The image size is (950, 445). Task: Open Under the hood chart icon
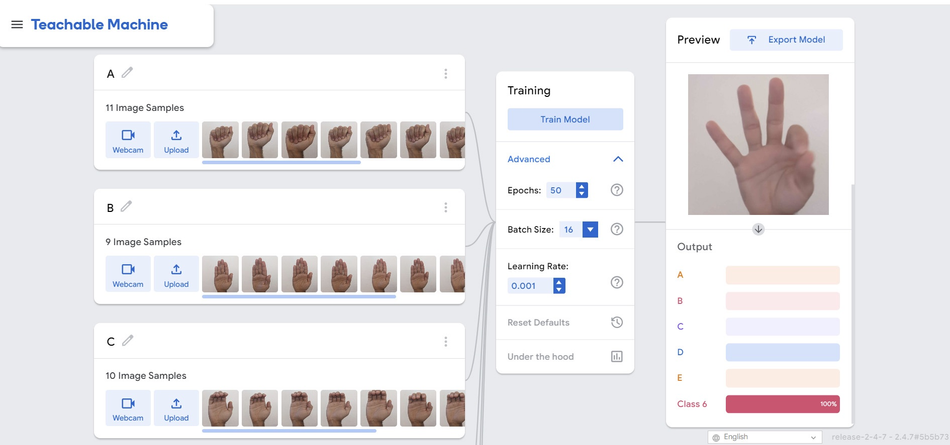(617, 356)
